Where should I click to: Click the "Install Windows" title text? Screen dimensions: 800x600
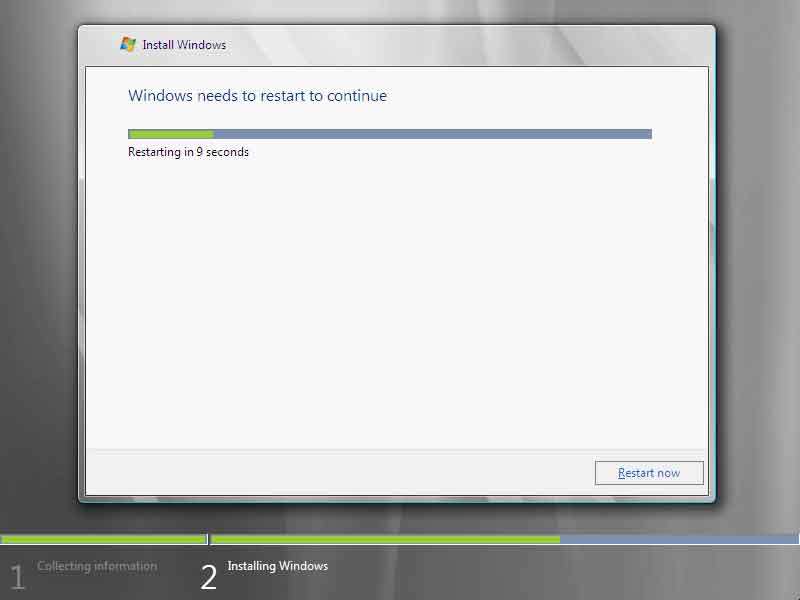(184, 45)
